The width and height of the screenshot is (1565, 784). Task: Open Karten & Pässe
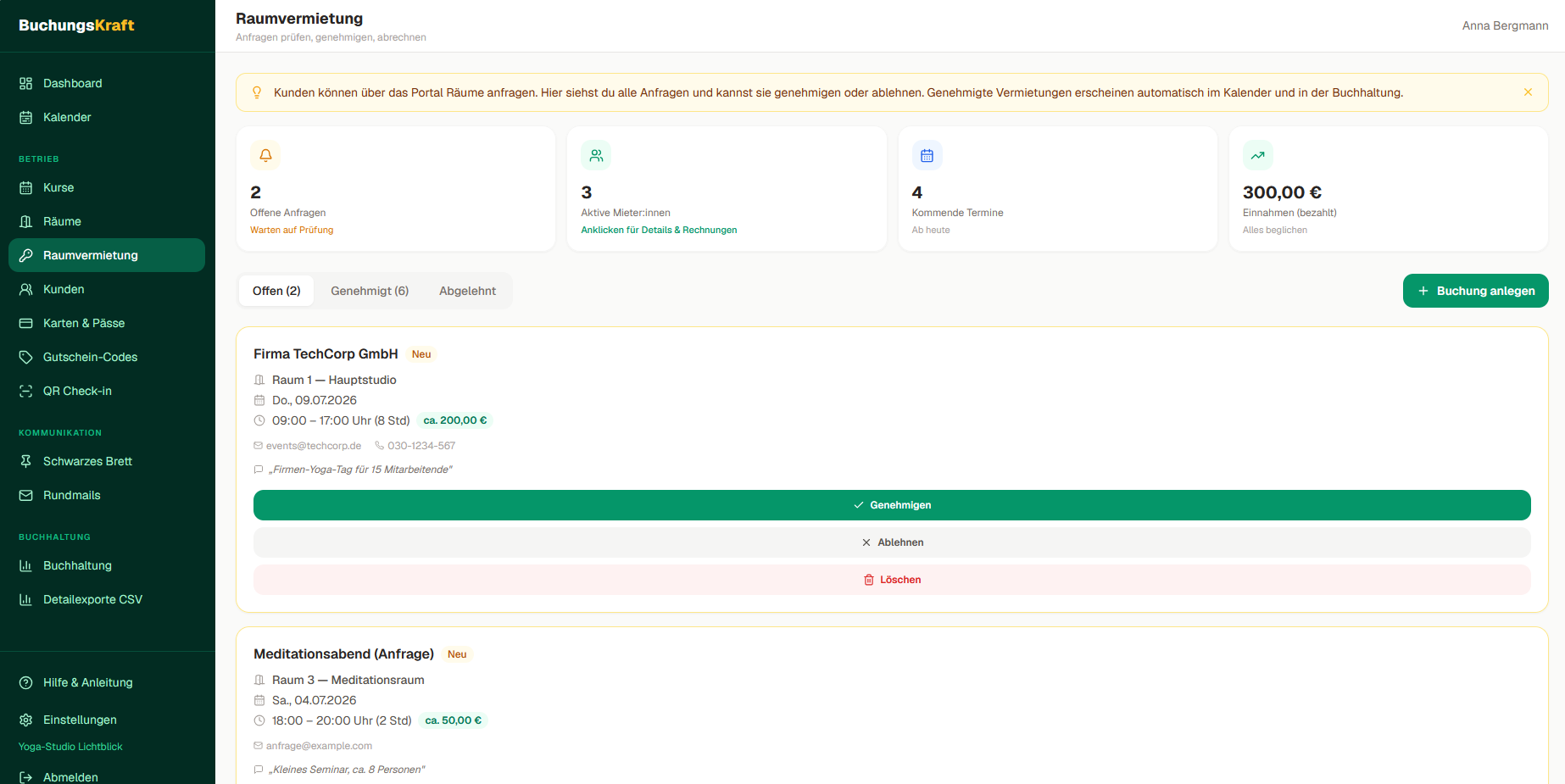pyautogui.click(x=107, y=323)
